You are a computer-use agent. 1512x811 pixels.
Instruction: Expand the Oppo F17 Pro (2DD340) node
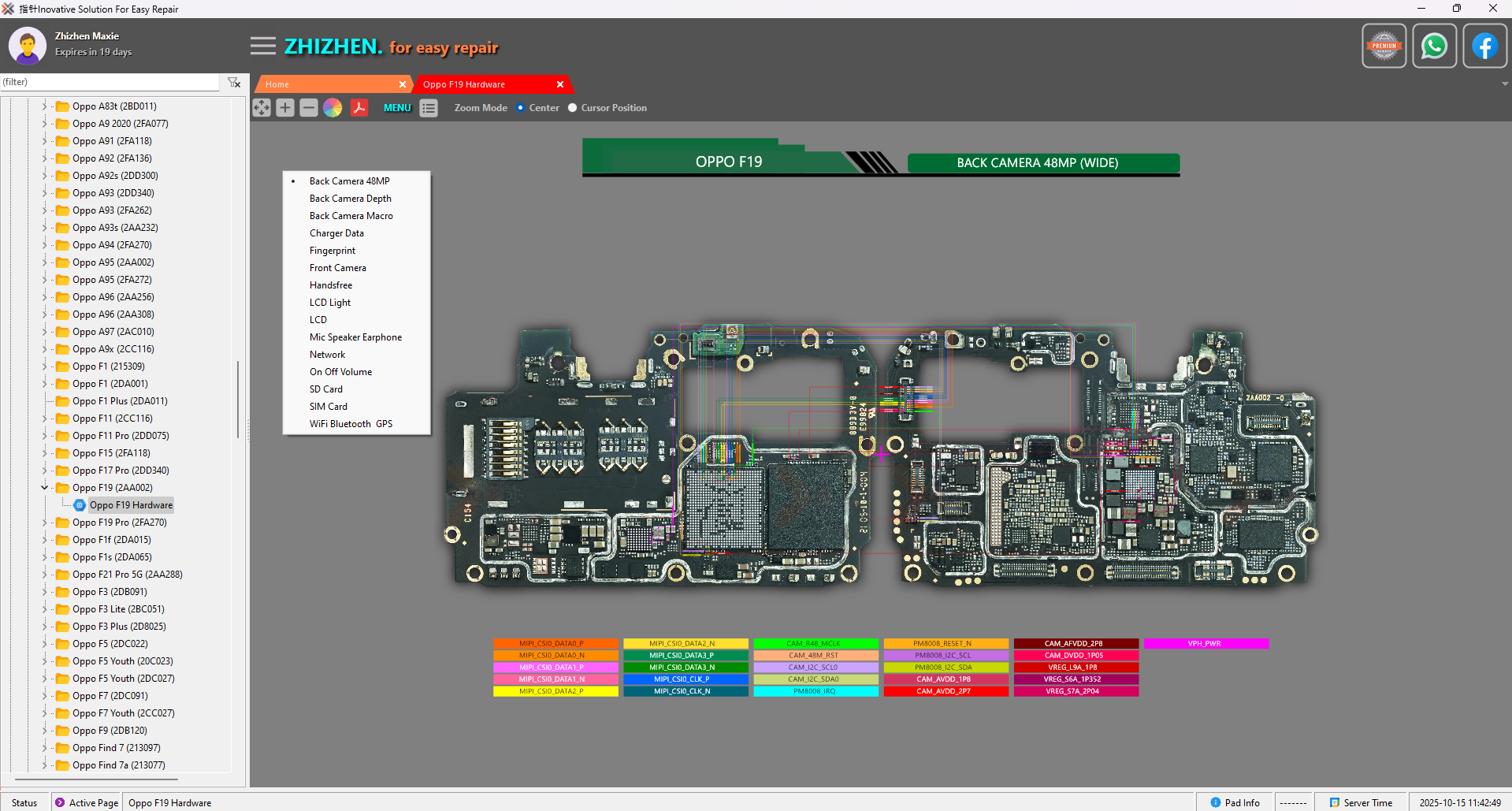point(45,471)
